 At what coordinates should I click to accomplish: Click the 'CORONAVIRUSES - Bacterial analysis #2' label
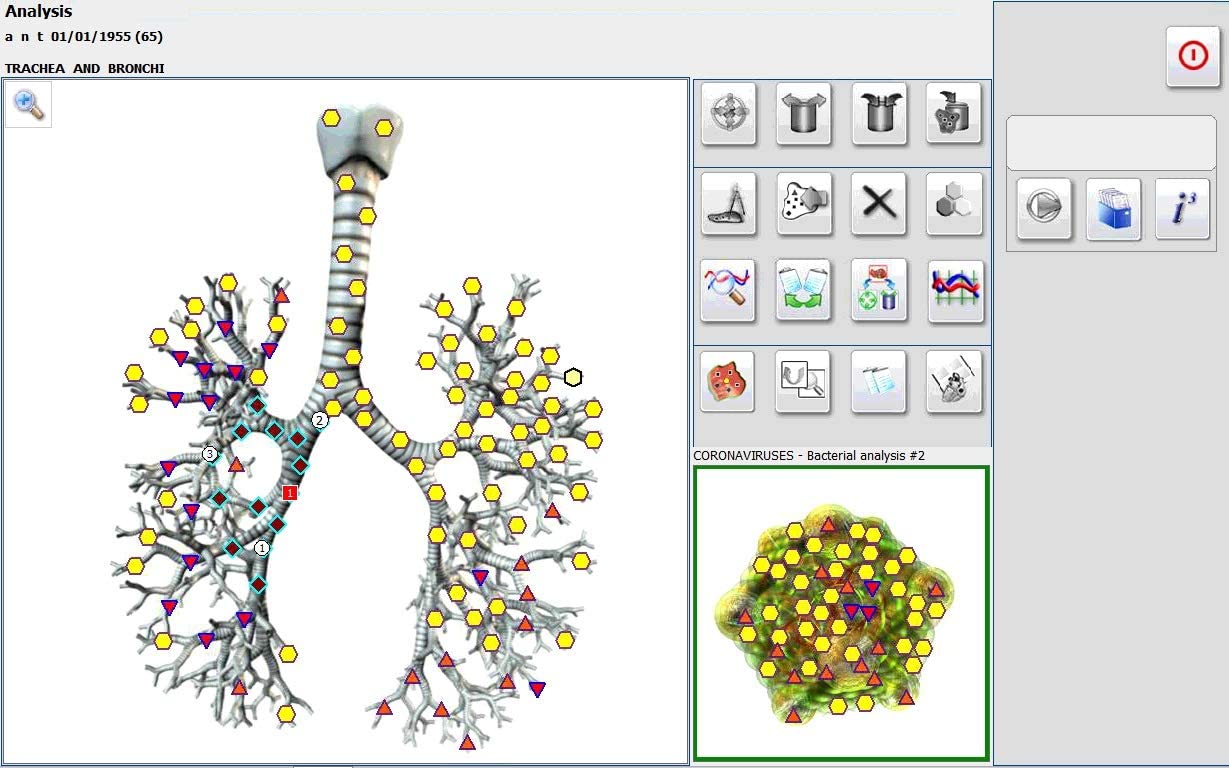click(809, 456)
